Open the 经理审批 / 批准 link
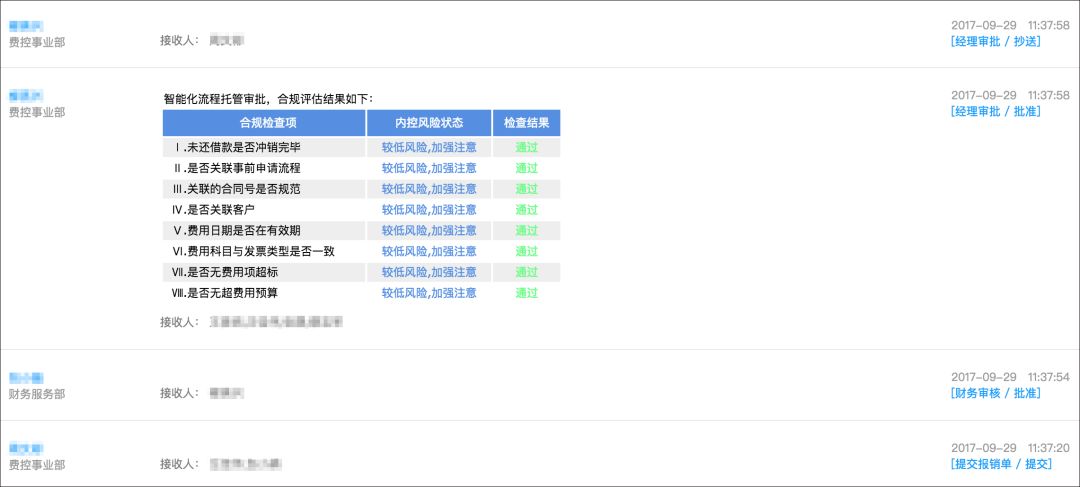The height and width of the screenshot is (487, 1080). (x=995, y=112)
